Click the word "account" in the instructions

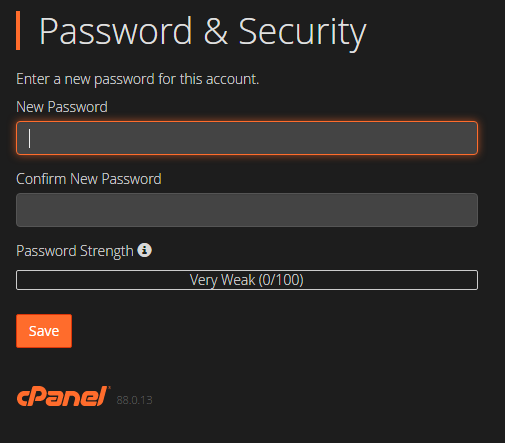point(231,79)
